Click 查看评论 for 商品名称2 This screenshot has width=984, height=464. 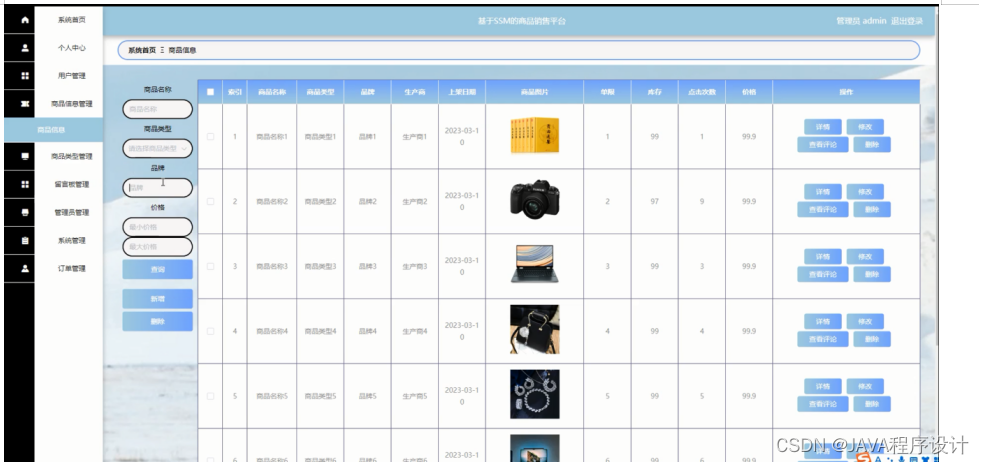[823, 210]
